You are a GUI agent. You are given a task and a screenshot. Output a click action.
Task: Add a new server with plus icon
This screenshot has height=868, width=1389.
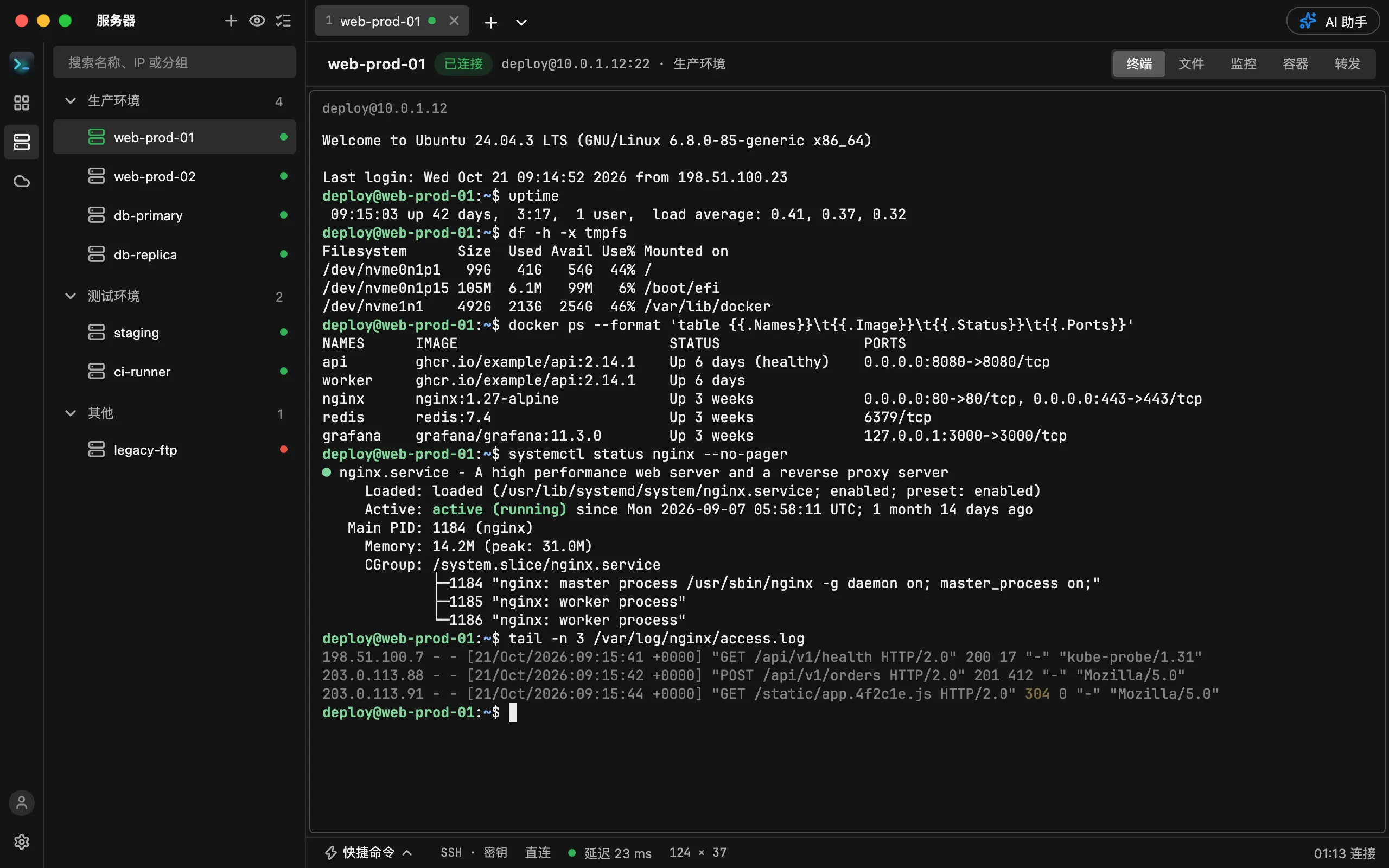click(231, 21)
